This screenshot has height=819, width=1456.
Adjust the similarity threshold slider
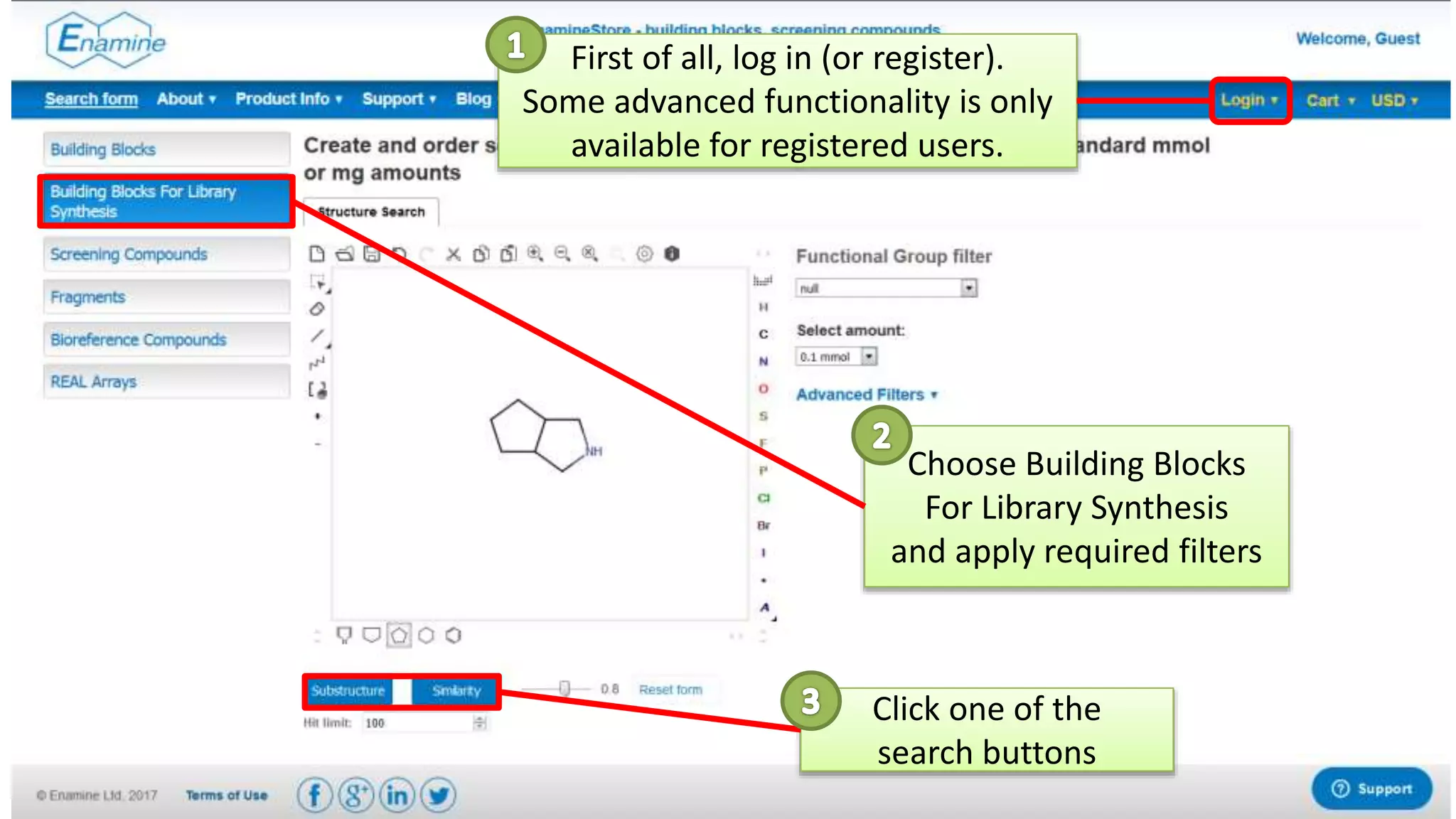tap(564, 688)
